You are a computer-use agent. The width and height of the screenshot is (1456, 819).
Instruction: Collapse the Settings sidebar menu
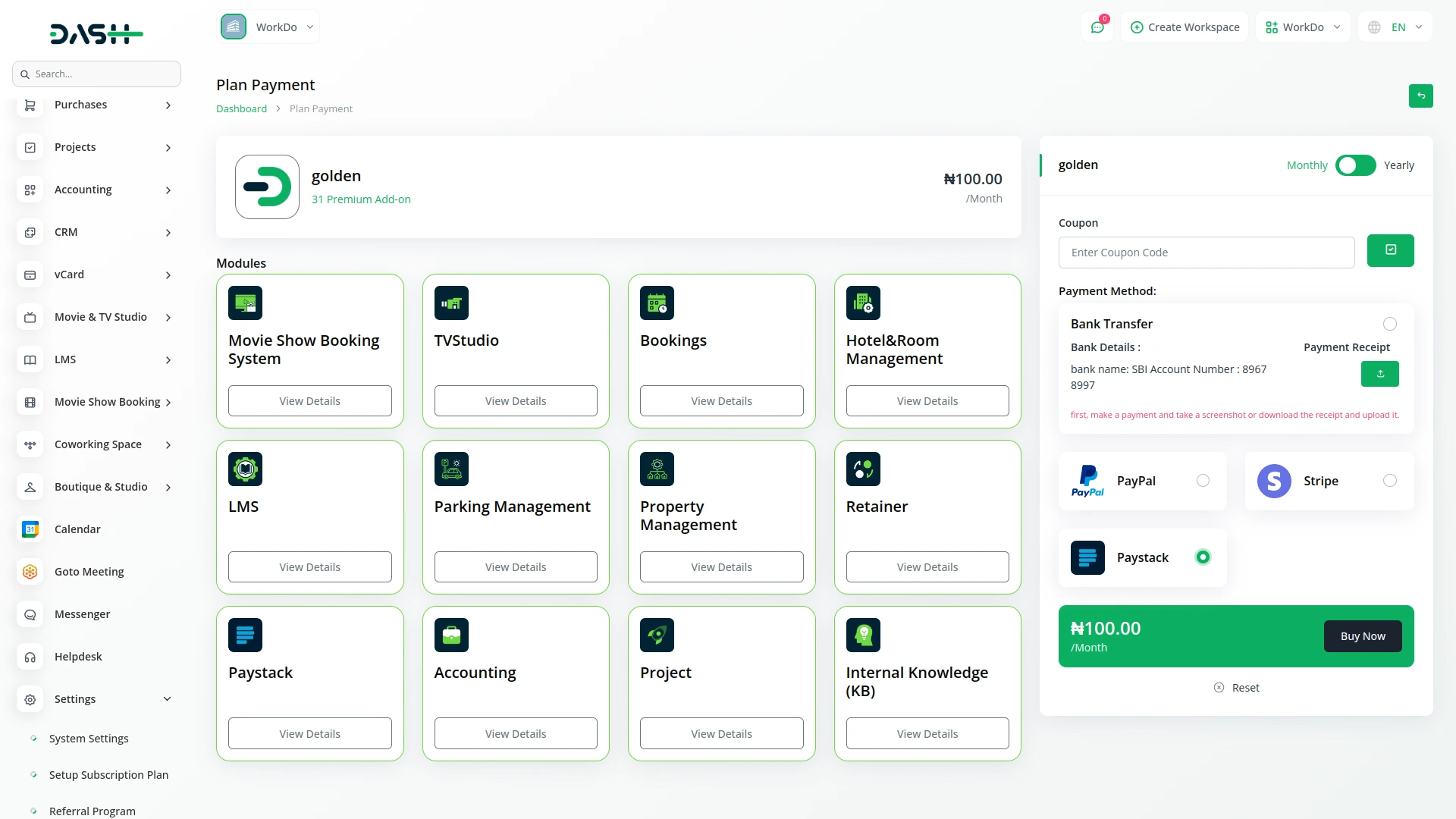click(96, 698)
